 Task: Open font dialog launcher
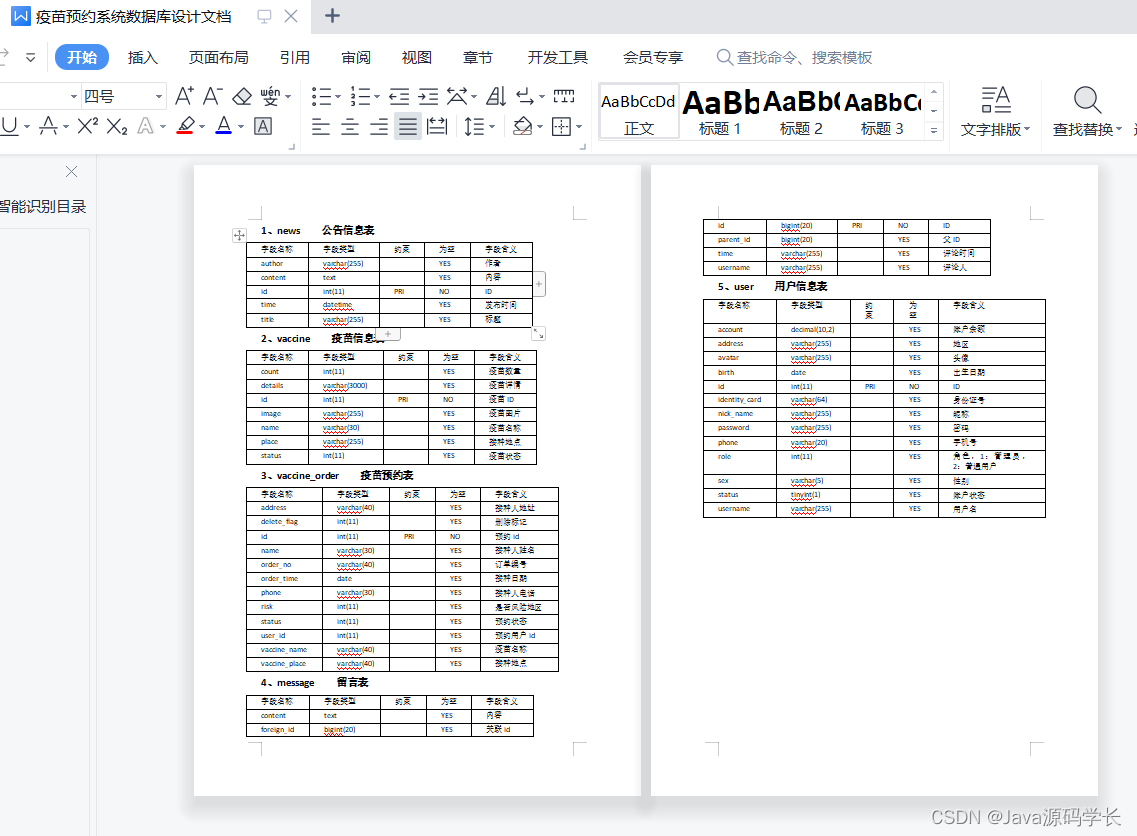click(292, 146)
